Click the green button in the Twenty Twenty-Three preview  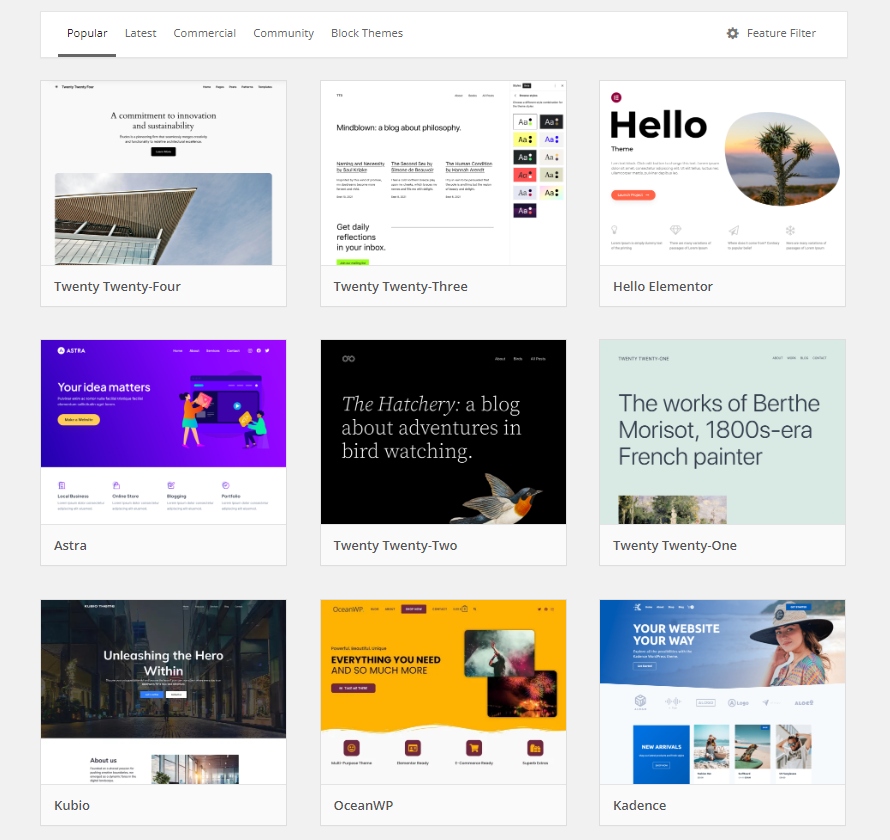pos(352,262)
